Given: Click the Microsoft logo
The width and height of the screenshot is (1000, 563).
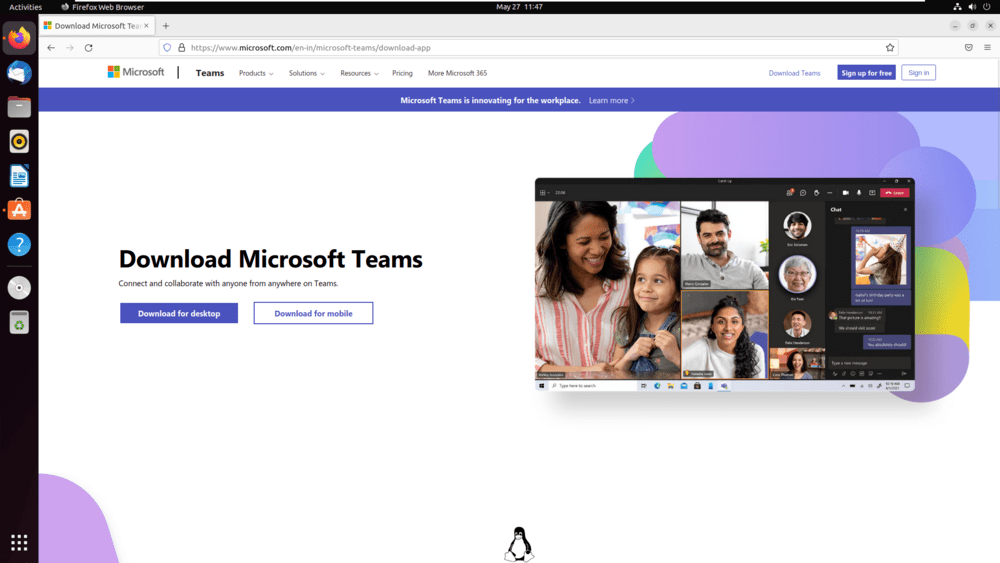Looking at the screenshot, I should (x=136, y=73).
